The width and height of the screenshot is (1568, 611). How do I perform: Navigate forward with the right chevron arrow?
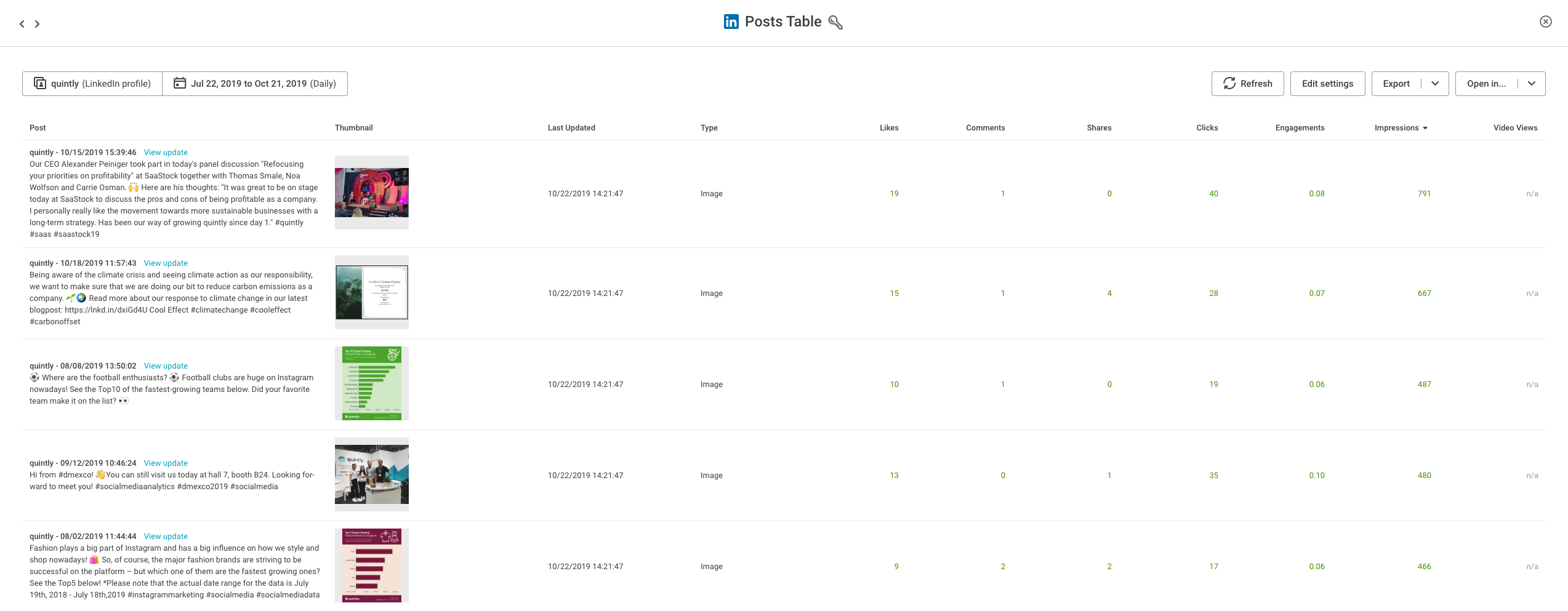click(37, 23)
